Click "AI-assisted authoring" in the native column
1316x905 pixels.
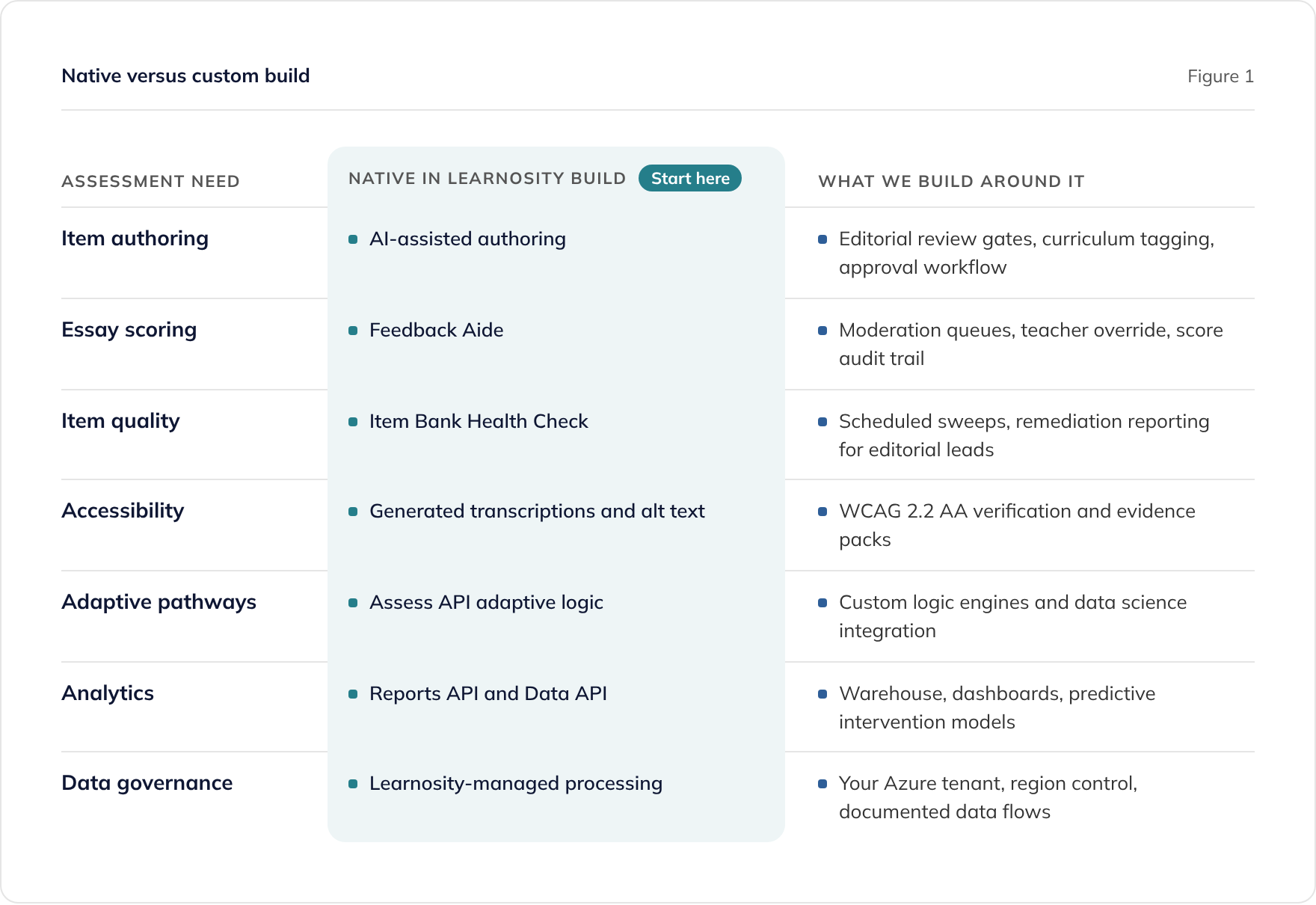(x=467, y=239)
